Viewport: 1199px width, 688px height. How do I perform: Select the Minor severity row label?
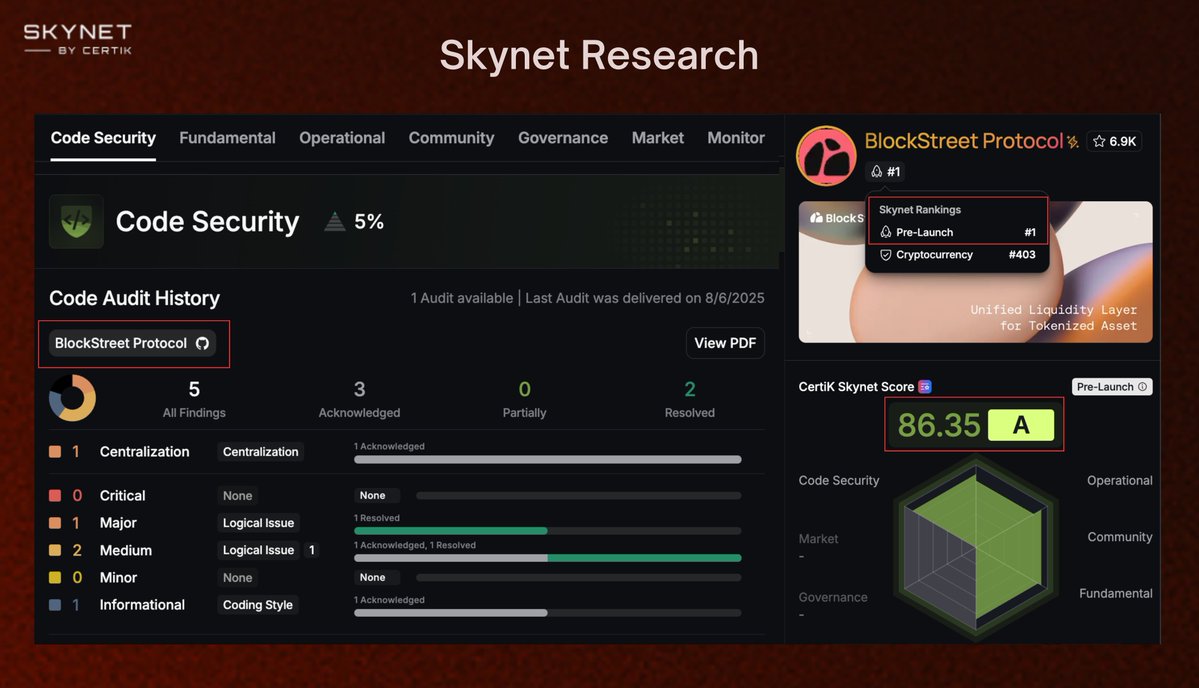pyautogui.click(x=119, y=578)
